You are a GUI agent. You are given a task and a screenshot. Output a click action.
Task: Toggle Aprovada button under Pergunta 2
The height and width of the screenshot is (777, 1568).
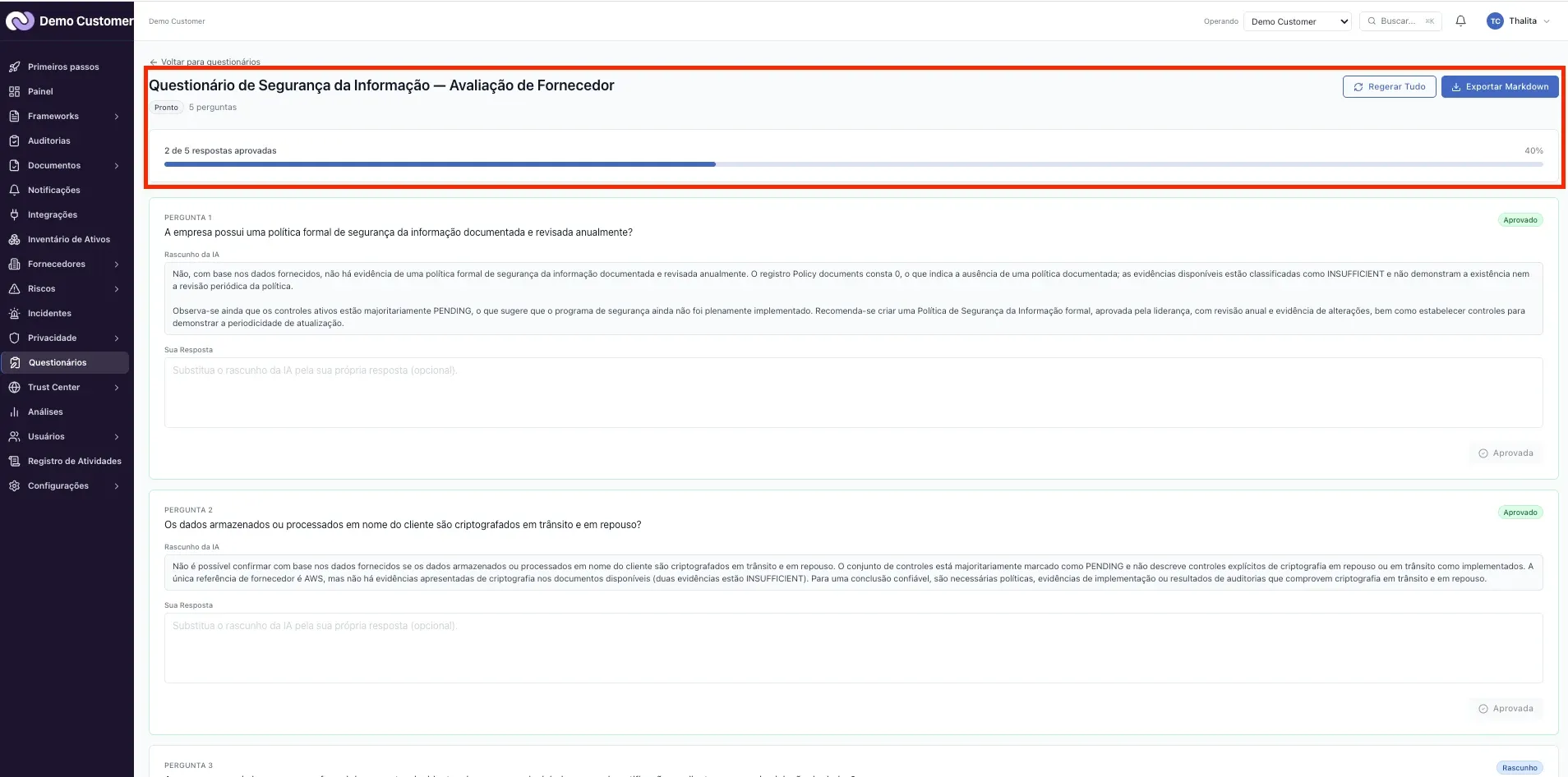point(1506,709)
